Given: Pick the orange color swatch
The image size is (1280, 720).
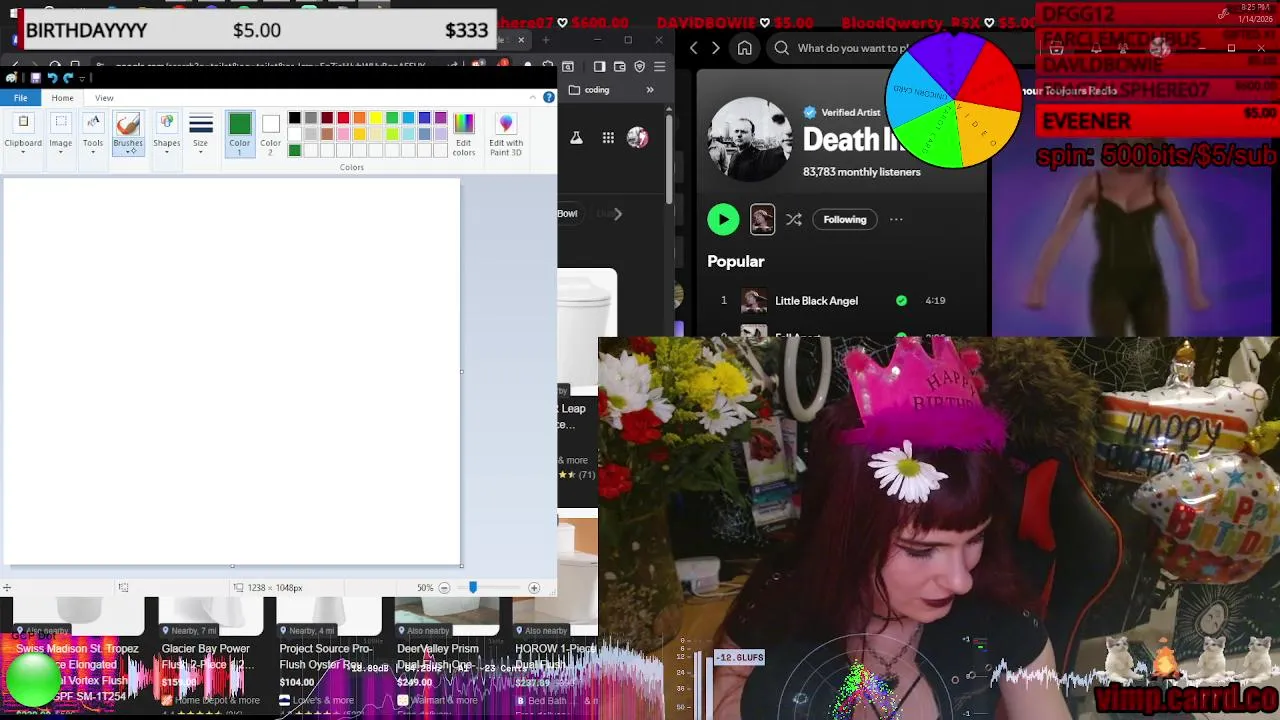Looking at the screenshot, I should [360, 118].
